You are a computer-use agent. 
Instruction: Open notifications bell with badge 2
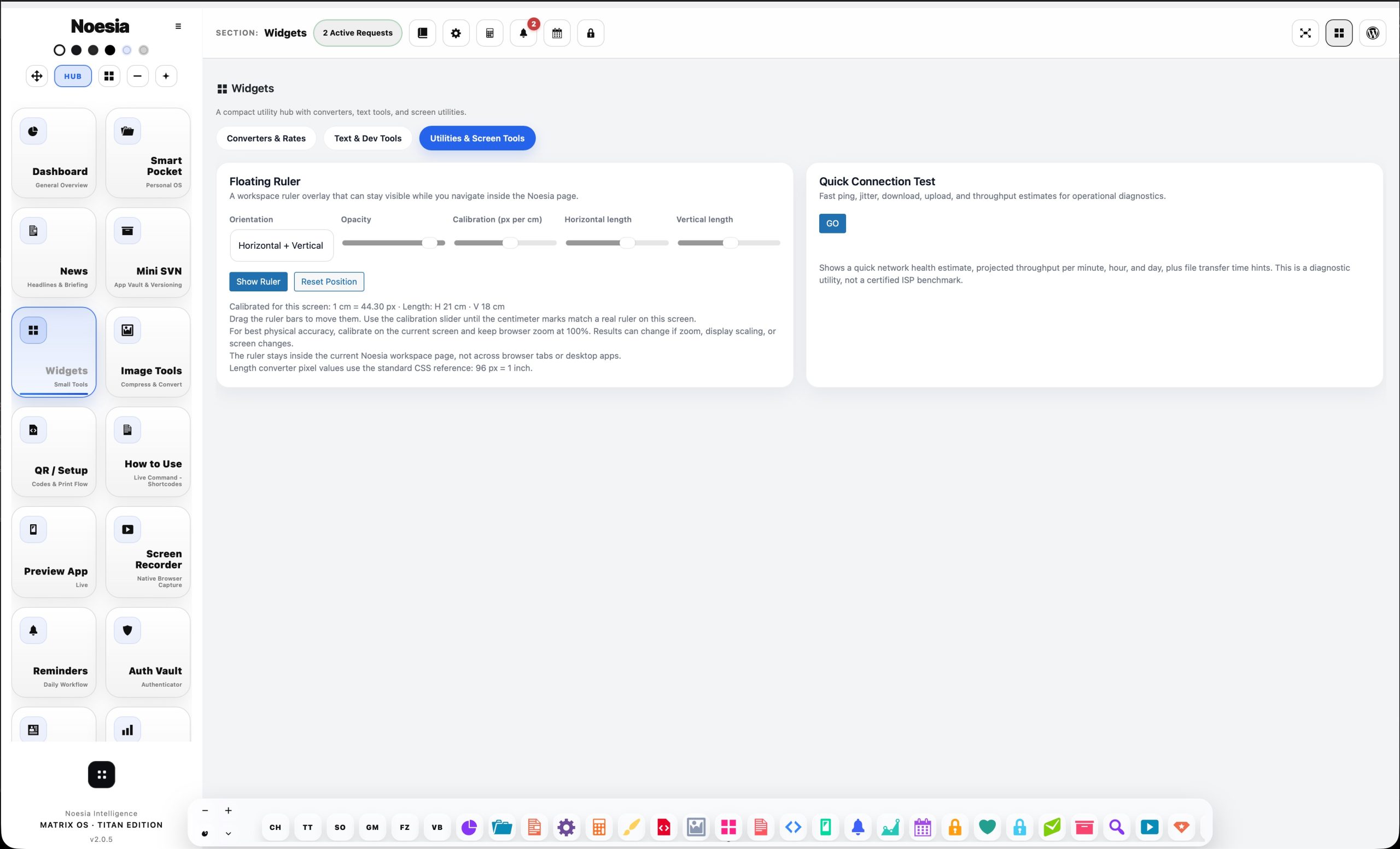(523, 33)
